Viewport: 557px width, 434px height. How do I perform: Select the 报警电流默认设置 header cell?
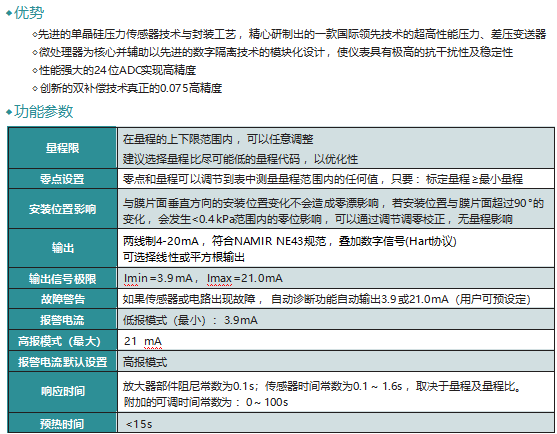tap(63, 362)
